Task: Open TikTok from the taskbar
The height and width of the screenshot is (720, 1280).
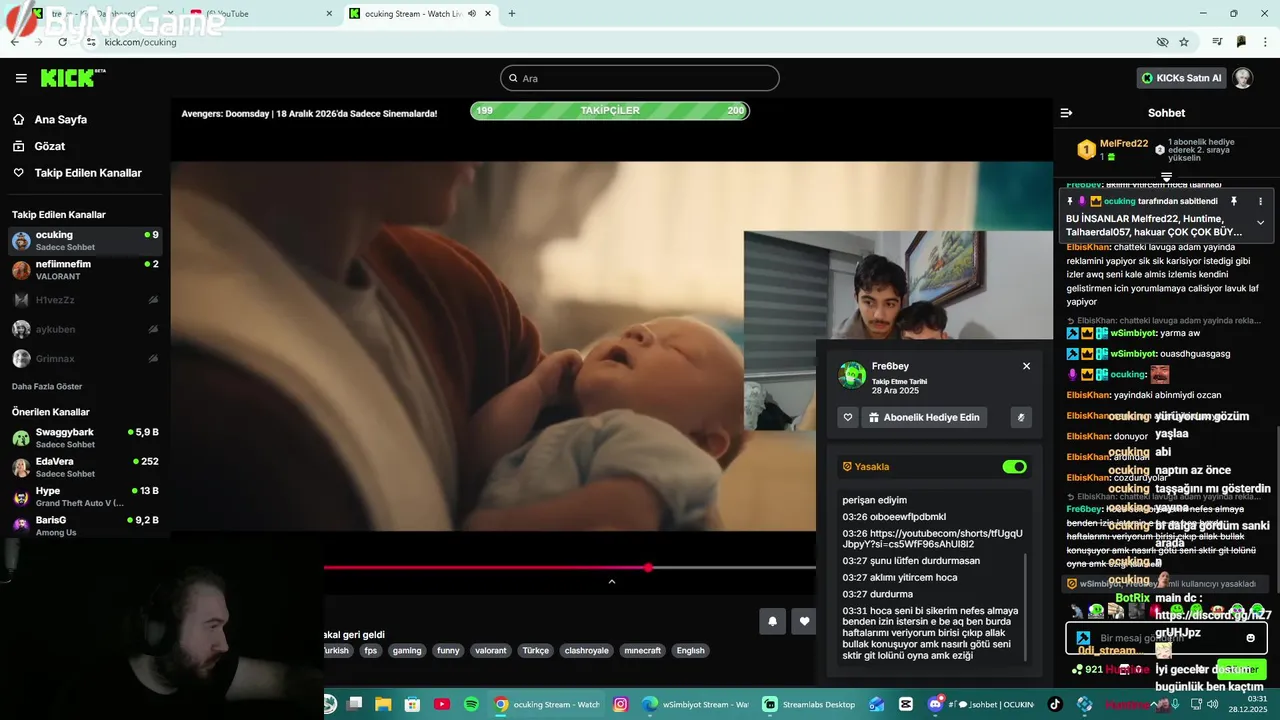Action: tap(1054, 704)
